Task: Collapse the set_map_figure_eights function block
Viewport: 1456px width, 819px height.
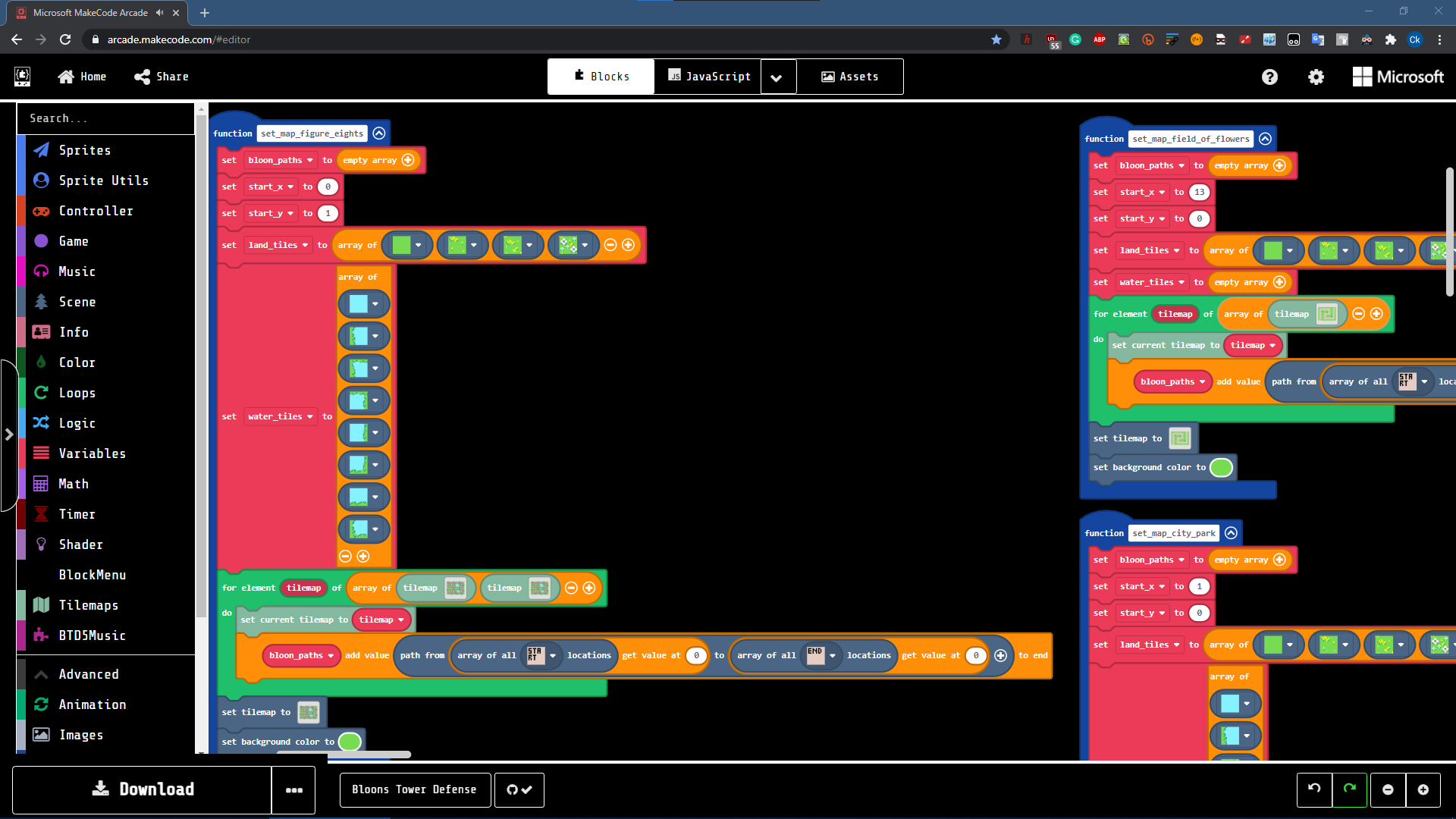Action: point(379,133)
